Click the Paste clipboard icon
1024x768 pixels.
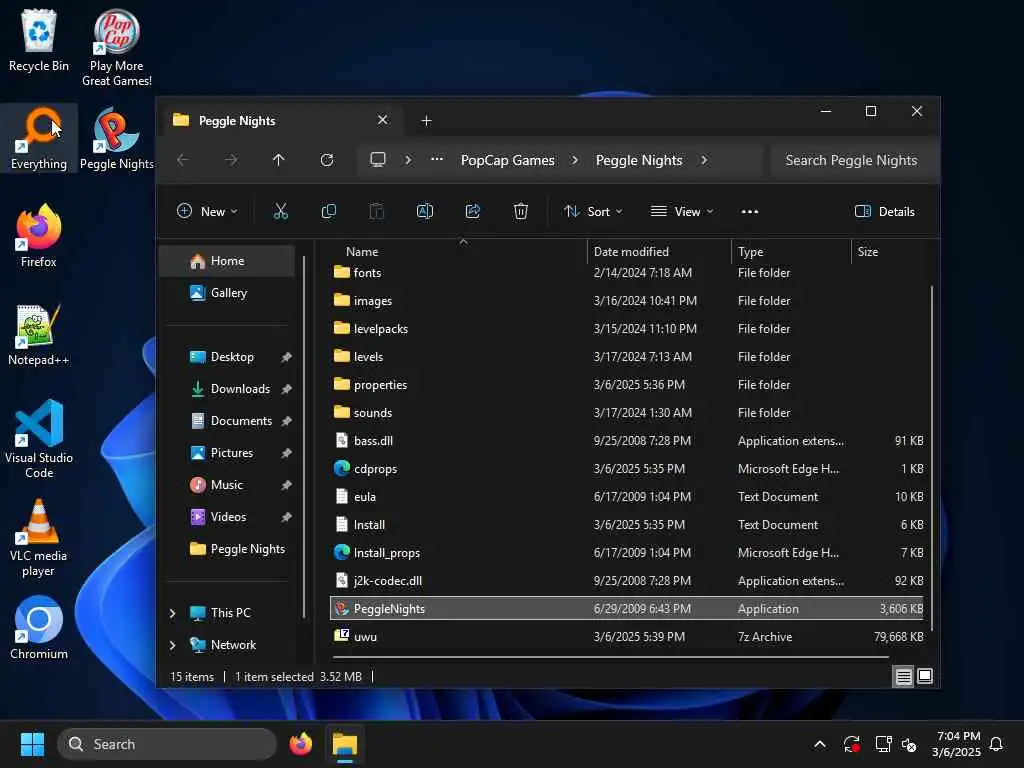(377, 211)
